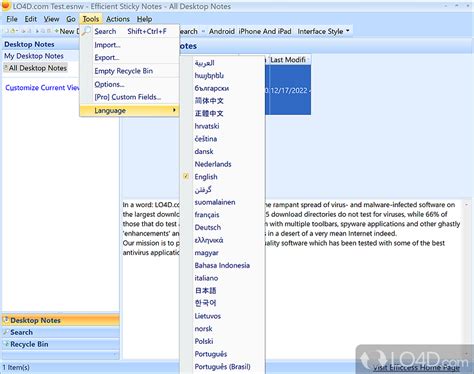This screenshot has width=474, height=374.
Task: Select English language entry
Action: coord(222,177)
